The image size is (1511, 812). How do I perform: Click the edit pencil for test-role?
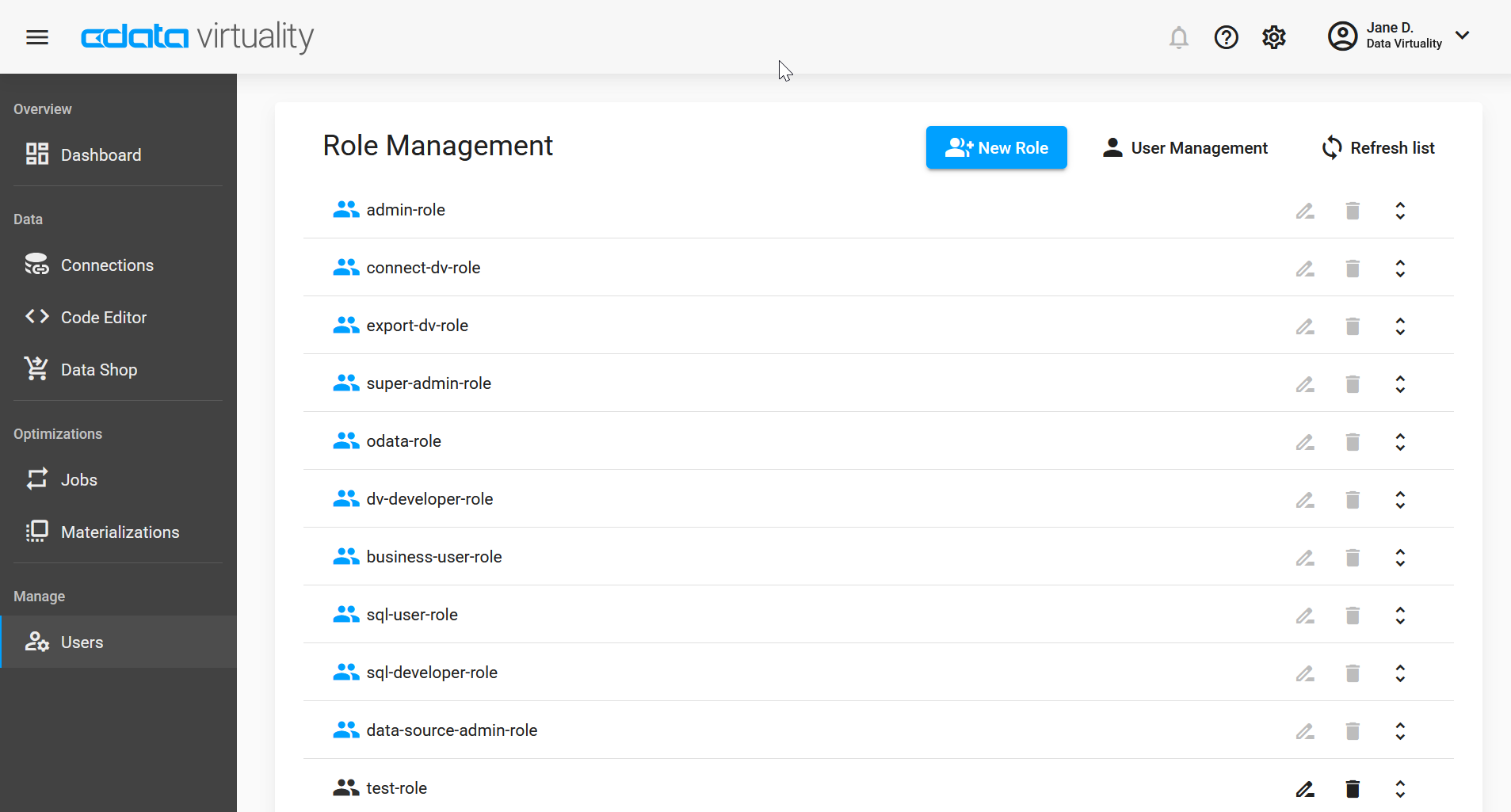[1303, 788]
